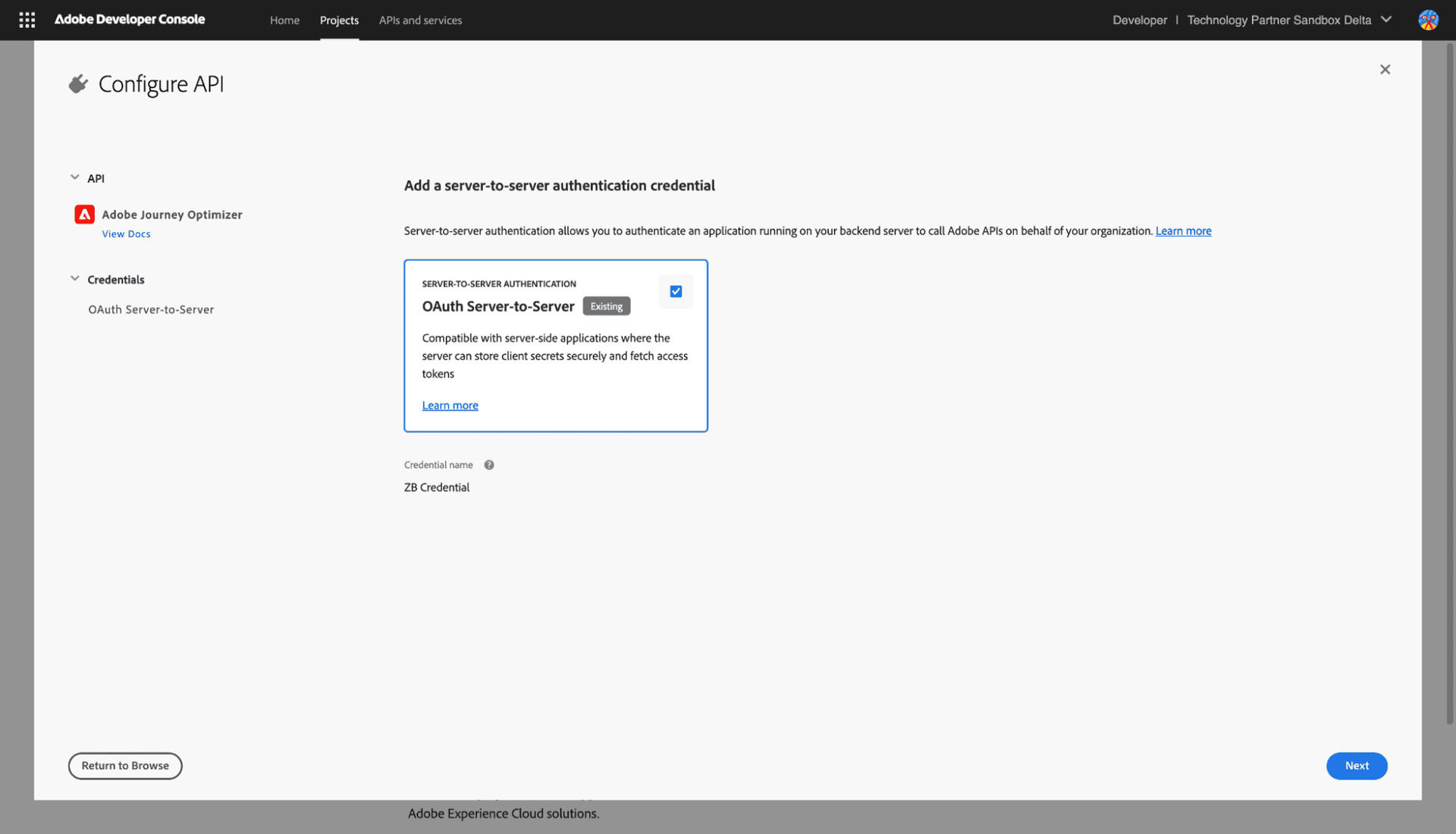Collapse the API section in the sidebar
The height and width of the screenshot is (834, 1456).
[x=75, y=175]
